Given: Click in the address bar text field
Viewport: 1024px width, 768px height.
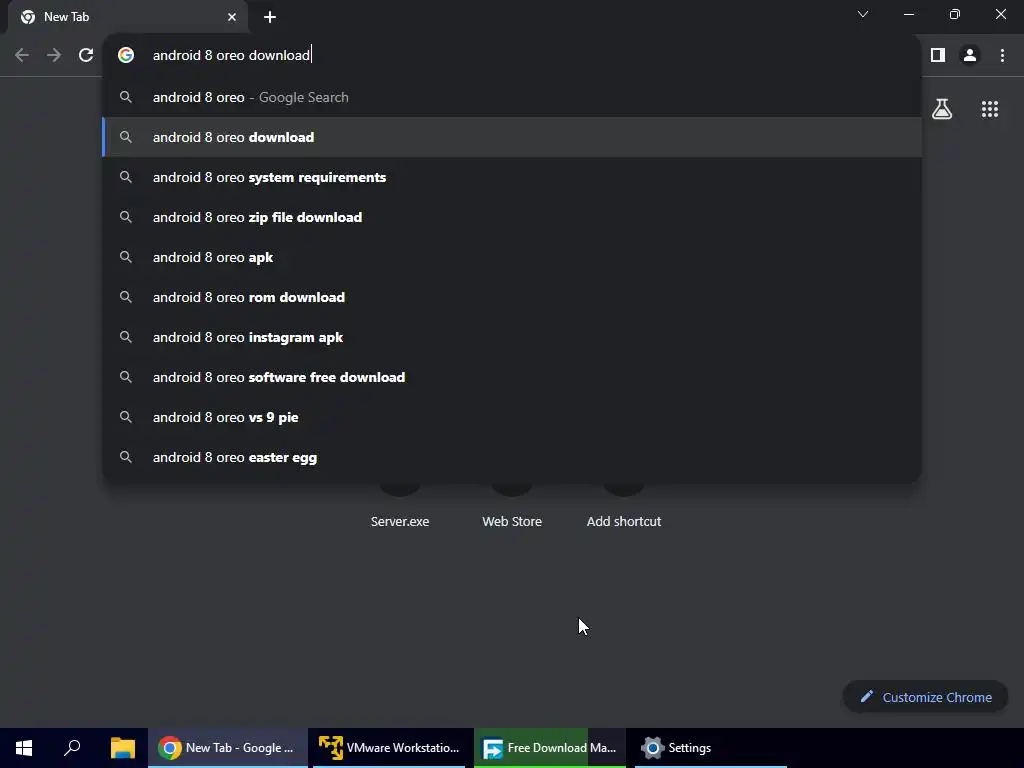Looking at the screenshot, I should pyautogui.click(x=522, y=55).
